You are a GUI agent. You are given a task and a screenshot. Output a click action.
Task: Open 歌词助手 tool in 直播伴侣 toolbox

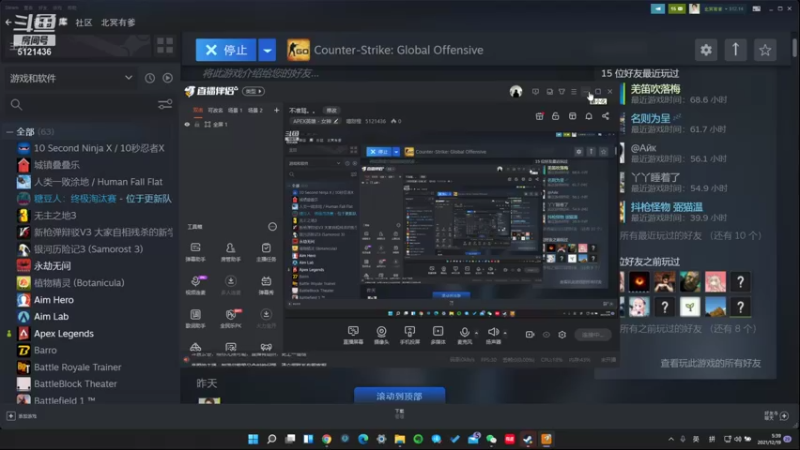(195, 318)
